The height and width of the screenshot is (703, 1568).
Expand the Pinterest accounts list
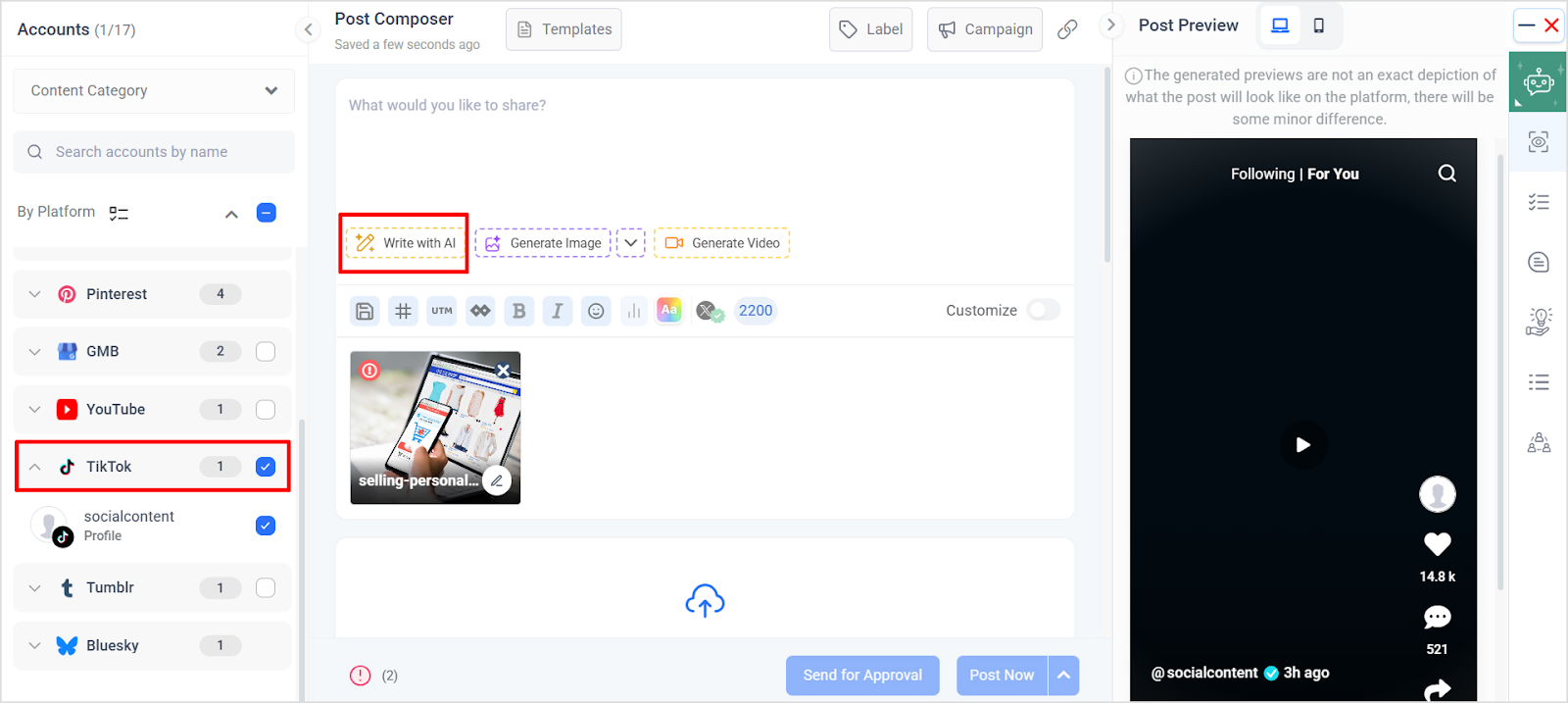pyautogui.click(x=35, y=294)
